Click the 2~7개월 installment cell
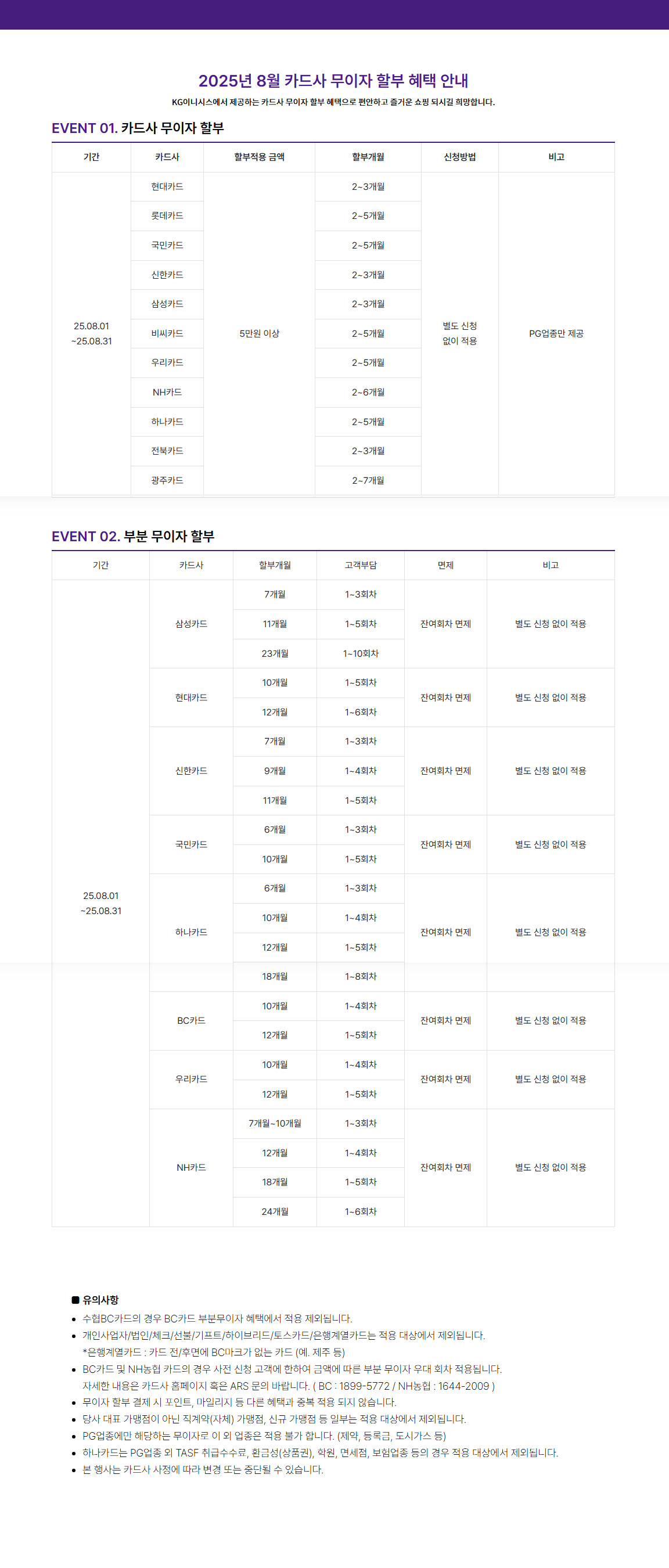Image resolution: width=669 pixels, height=1568 pixels. tap(368, 480)
